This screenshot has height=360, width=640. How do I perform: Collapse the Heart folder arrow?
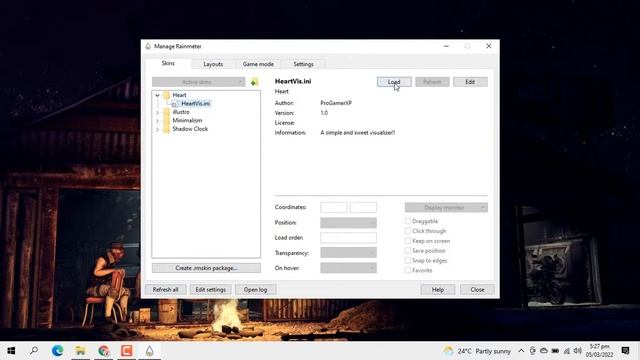157,95
